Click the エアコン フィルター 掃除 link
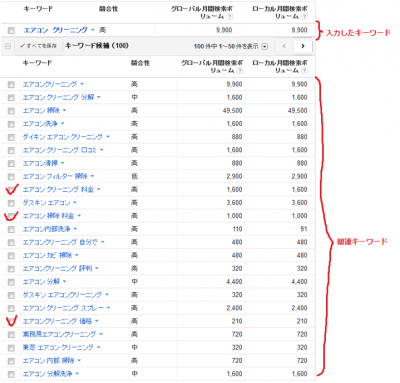Viewport: 400px width, 383px height. point(55,176)
